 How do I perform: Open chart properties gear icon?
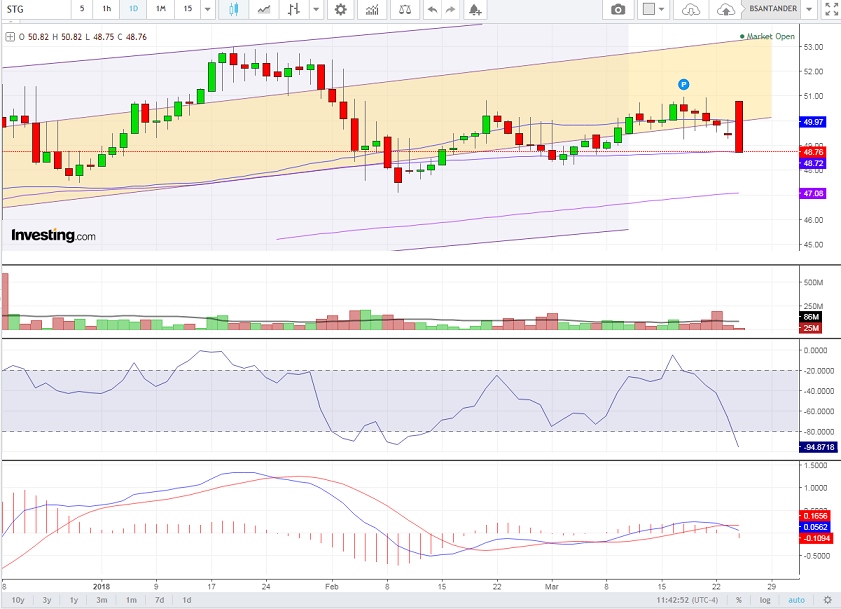tap(341, 10)
